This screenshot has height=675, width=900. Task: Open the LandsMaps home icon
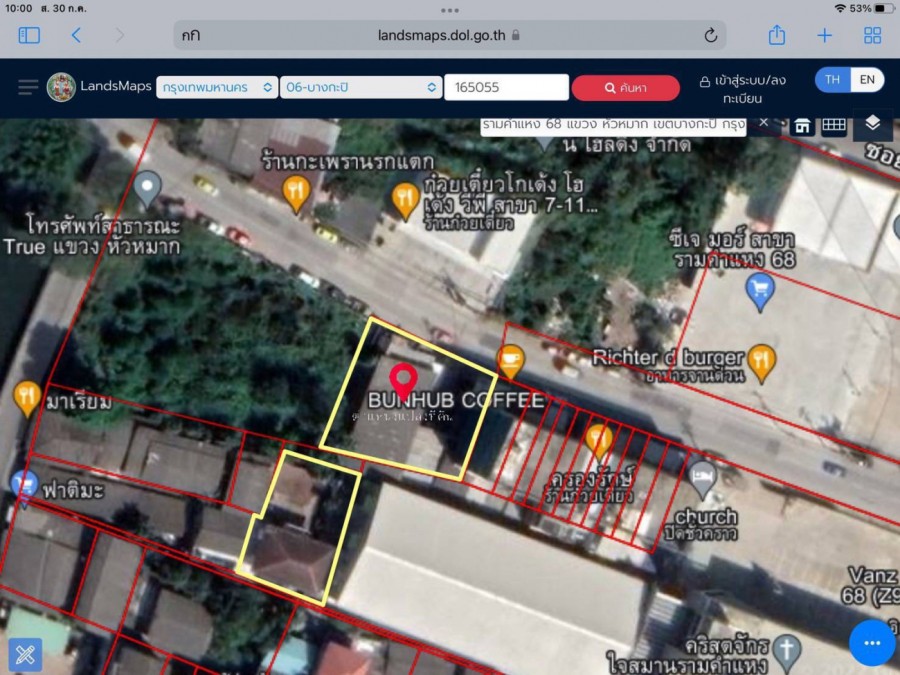click(803, 125)
